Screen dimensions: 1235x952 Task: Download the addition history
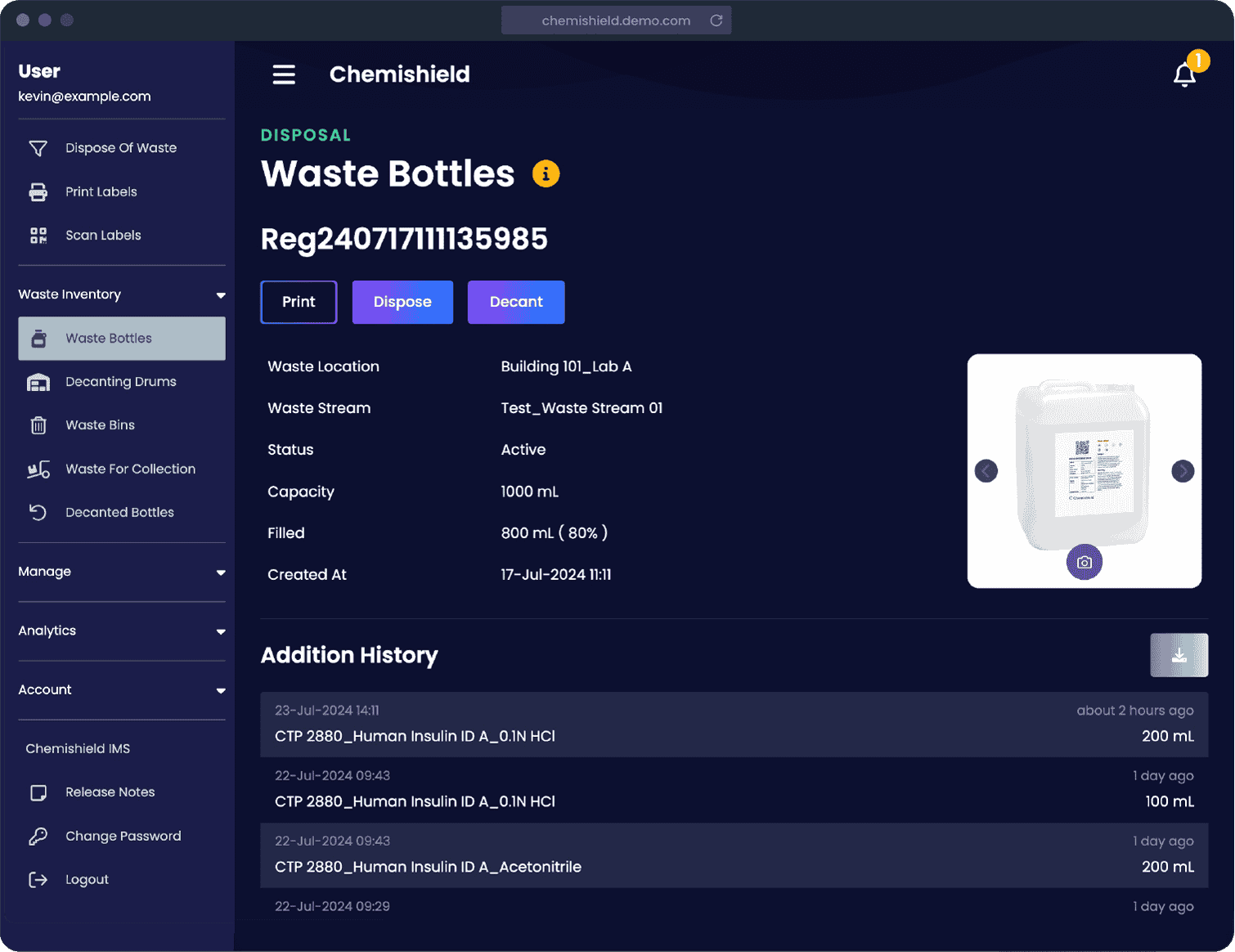point(1179,655)
